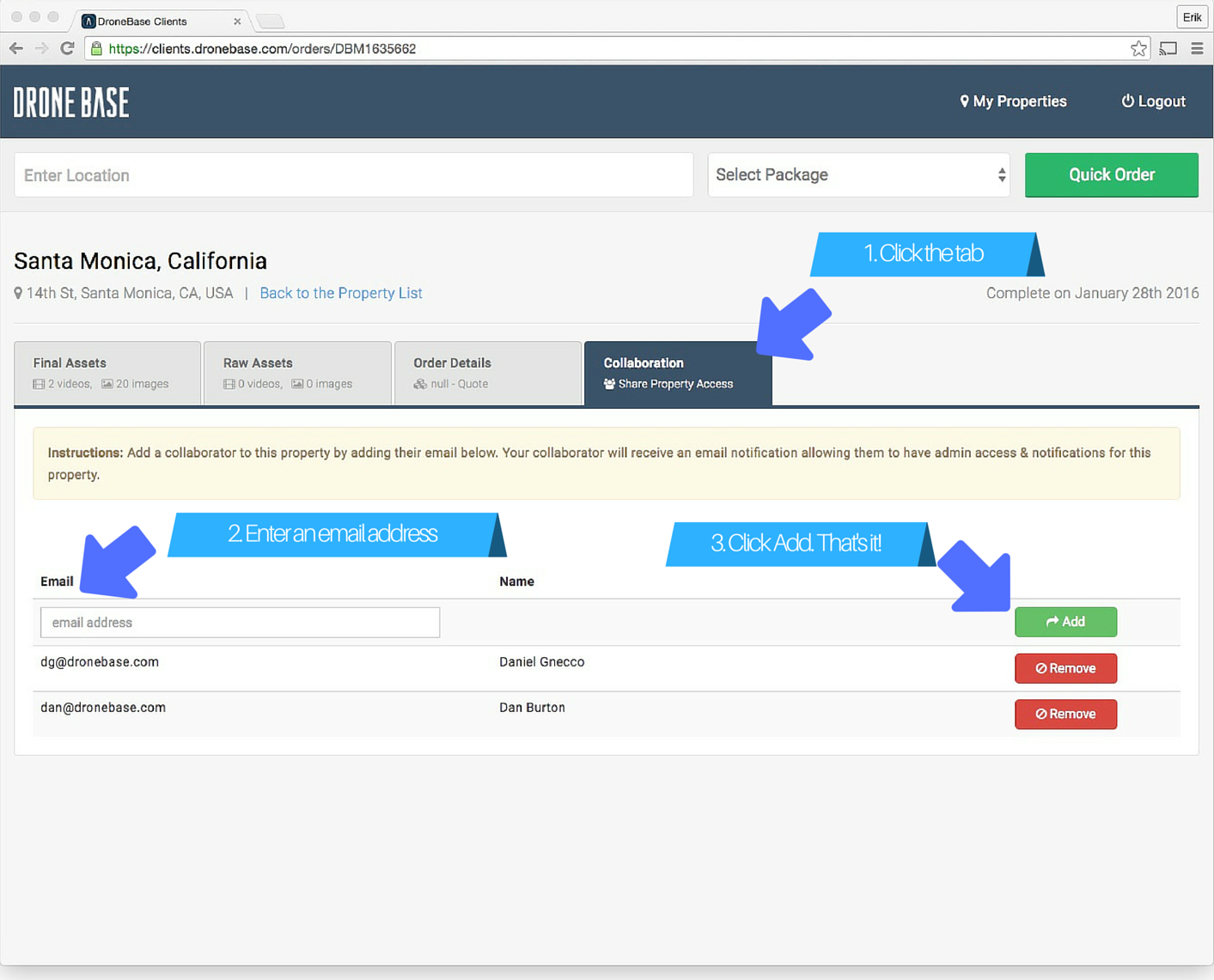
Task: Click the green Add button
Action: click(x=1065, y=622)
